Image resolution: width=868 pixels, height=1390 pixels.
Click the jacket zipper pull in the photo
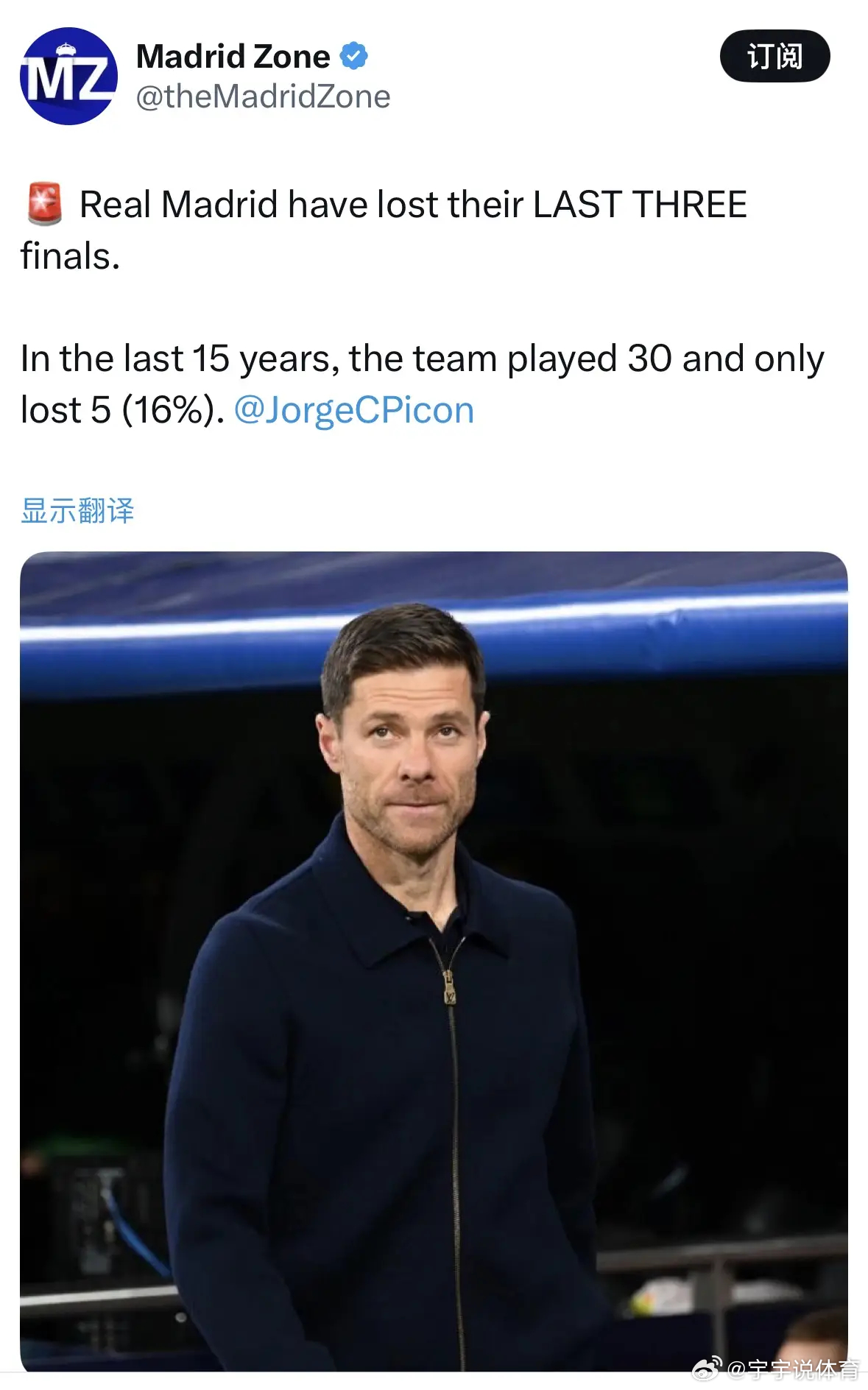click(x=448, y=986)
